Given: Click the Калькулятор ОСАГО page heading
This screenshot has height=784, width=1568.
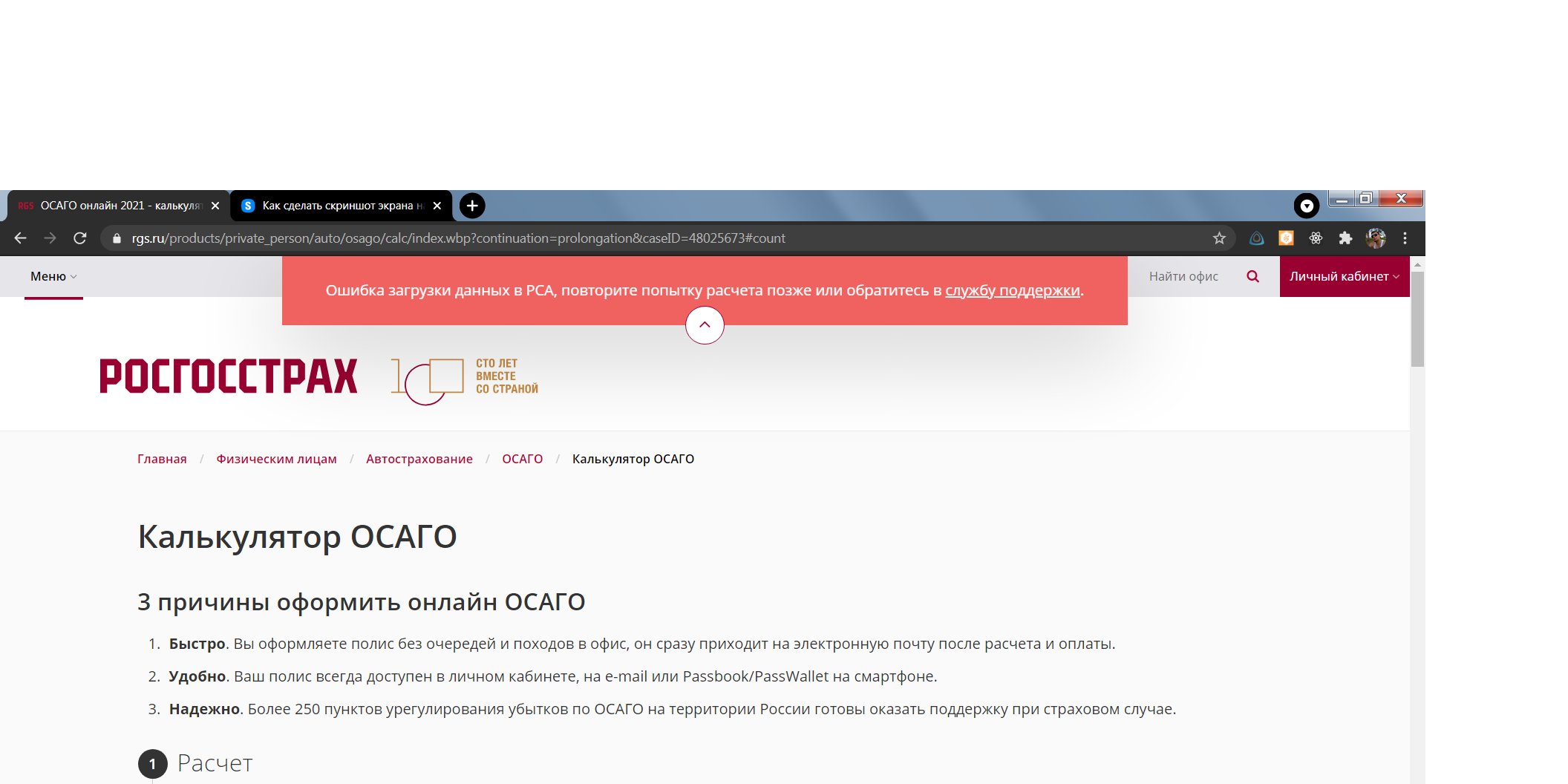Looking at the screenshot, I should click(x=297, y=537).
